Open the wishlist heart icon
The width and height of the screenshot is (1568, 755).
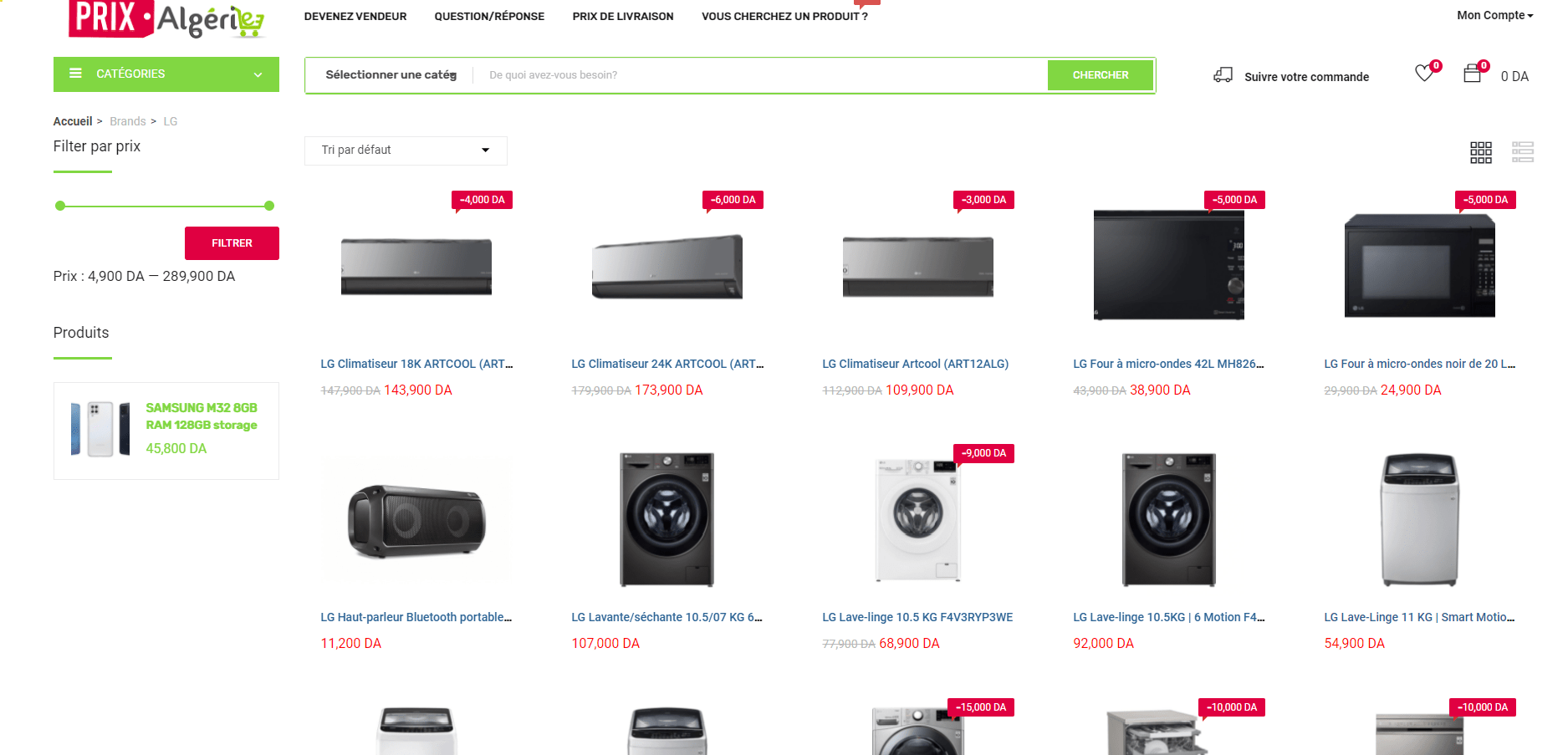click(1423, 74)
